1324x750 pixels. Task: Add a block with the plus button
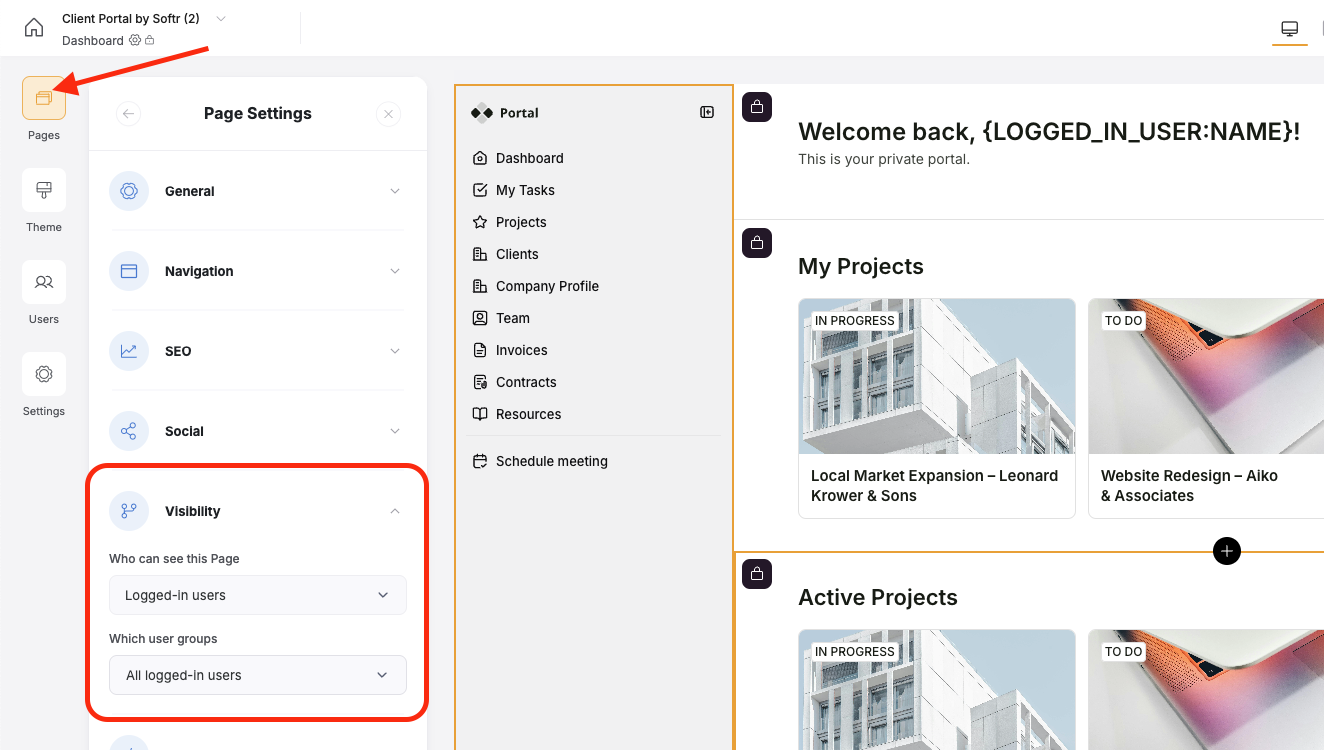[1227, 551]
